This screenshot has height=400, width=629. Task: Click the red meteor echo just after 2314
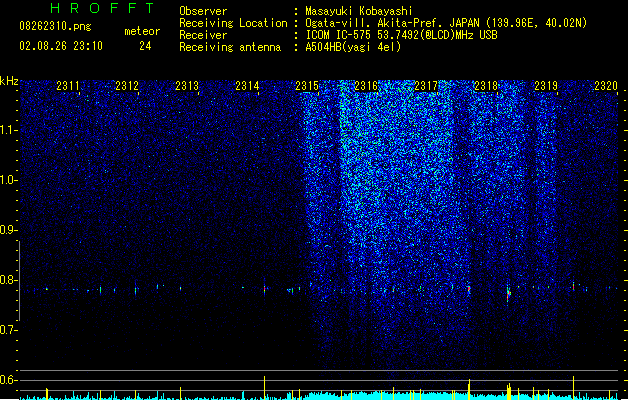264,288
